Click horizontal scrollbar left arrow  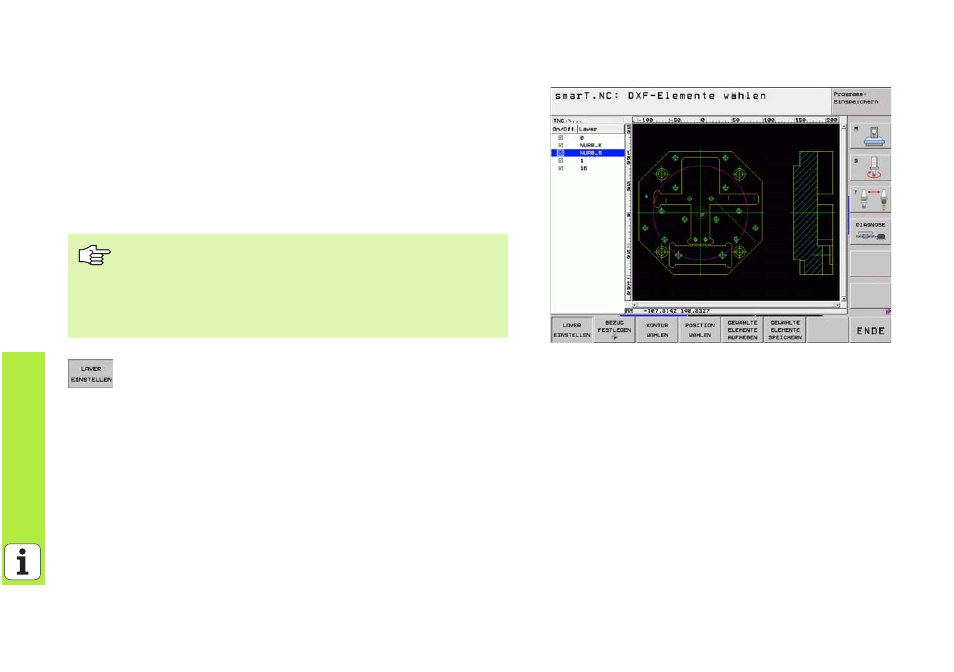point(635,305)
